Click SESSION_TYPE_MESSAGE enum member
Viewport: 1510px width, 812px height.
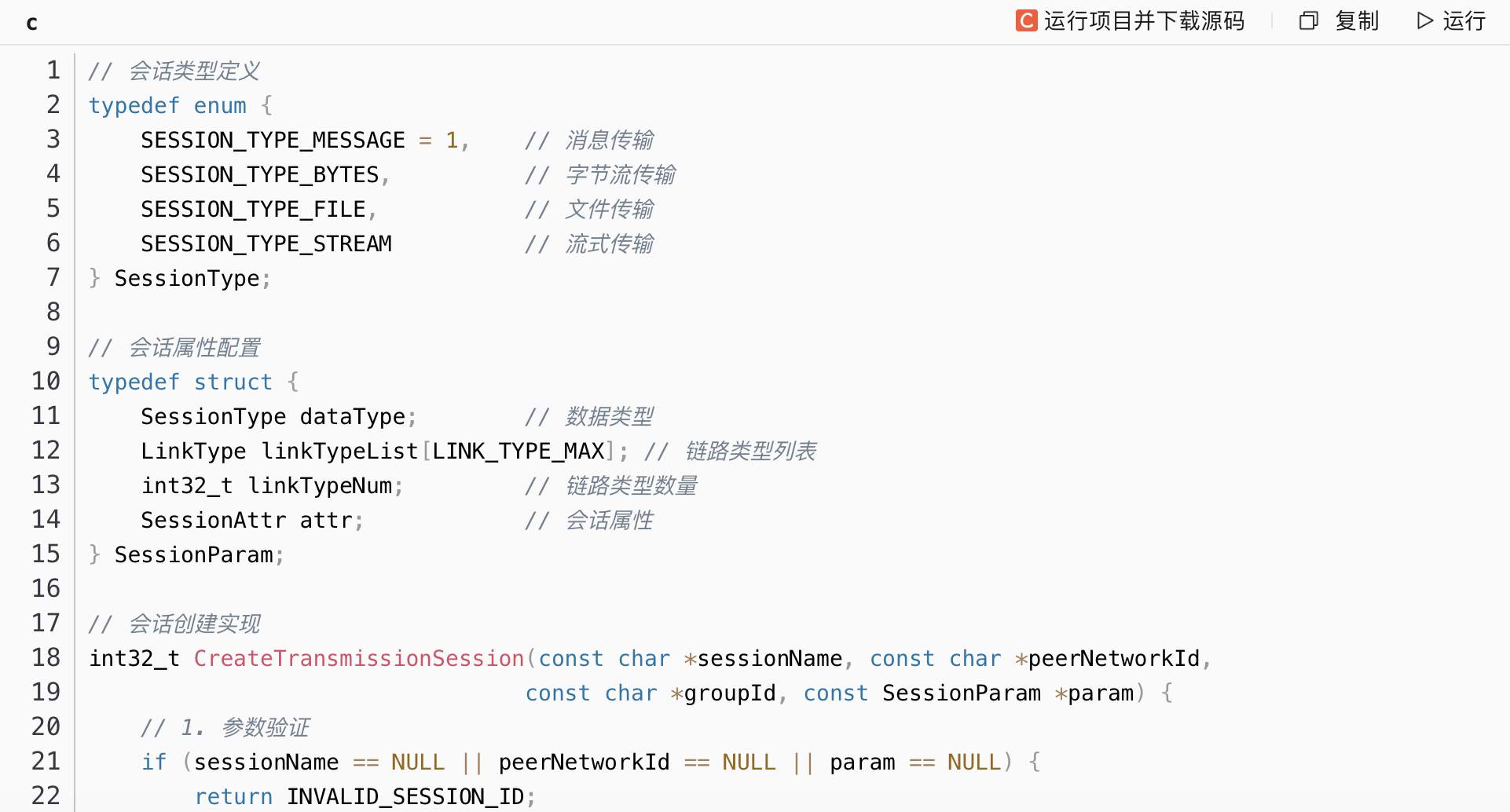[273, 140]
